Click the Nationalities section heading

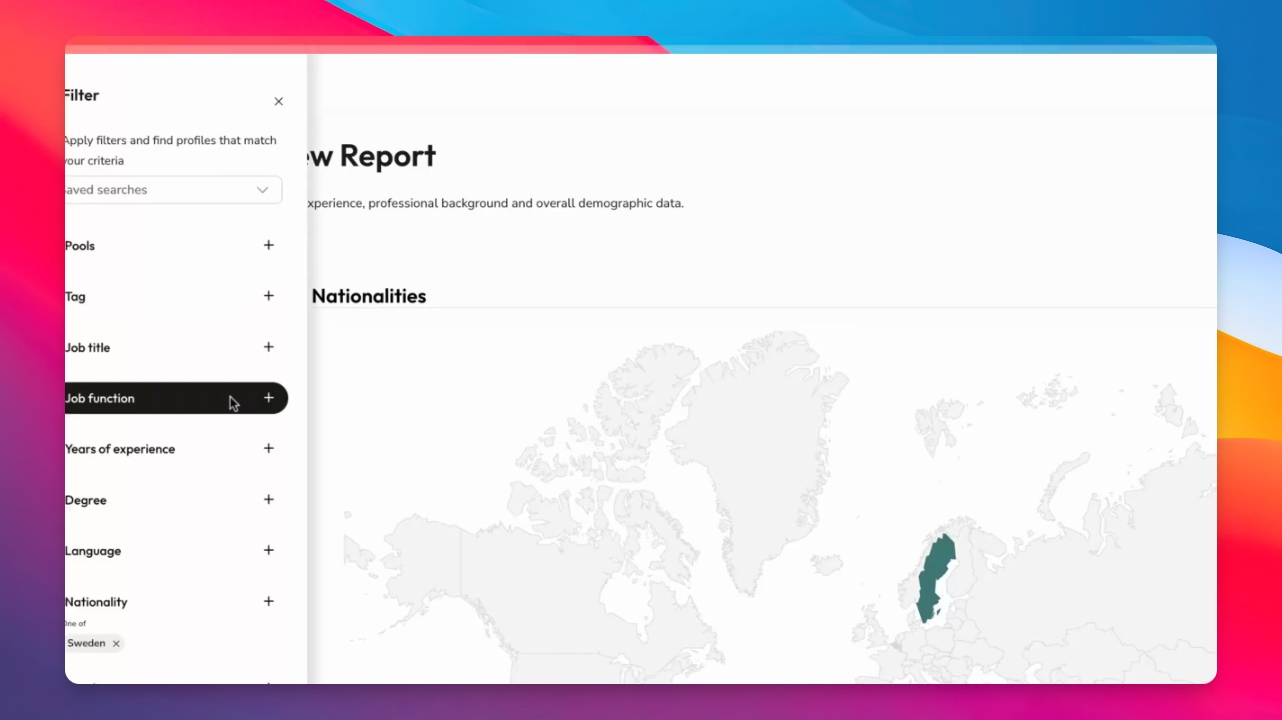tap(368, 296)
